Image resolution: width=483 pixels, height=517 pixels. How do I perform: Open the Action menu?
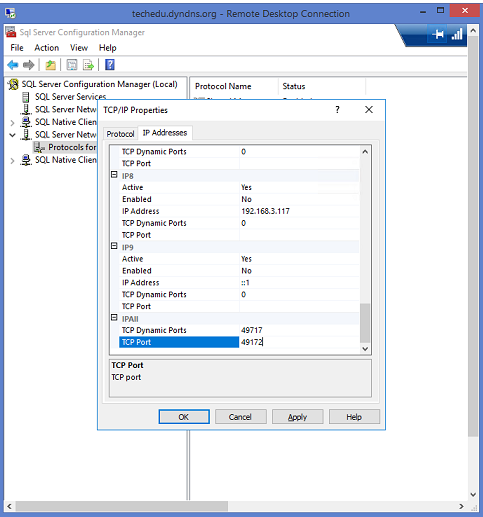pos(47,48)
